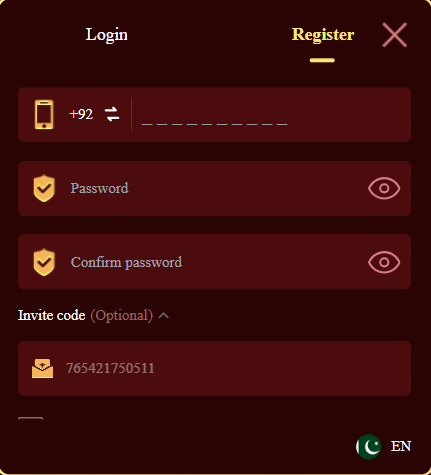Click the shield icon in Password field

point(44,188)
